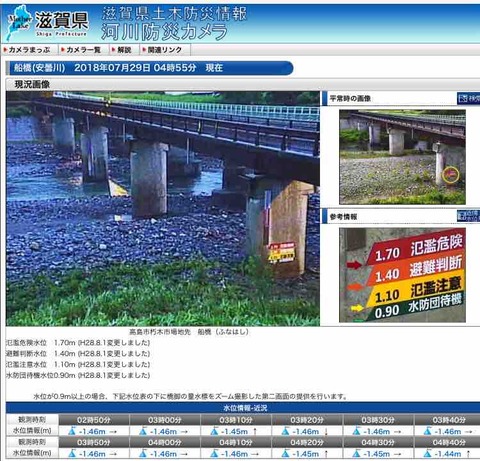Open the カメラ一覧 menu item

81,50
